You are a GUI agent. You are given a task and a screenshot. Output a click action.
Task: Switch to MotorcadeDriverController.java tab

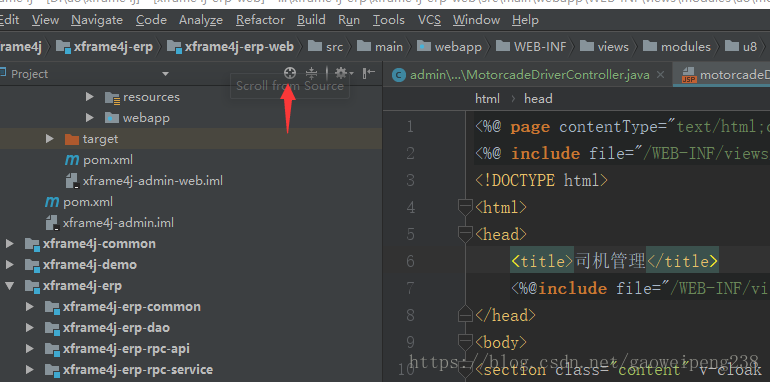pos(529,75)
